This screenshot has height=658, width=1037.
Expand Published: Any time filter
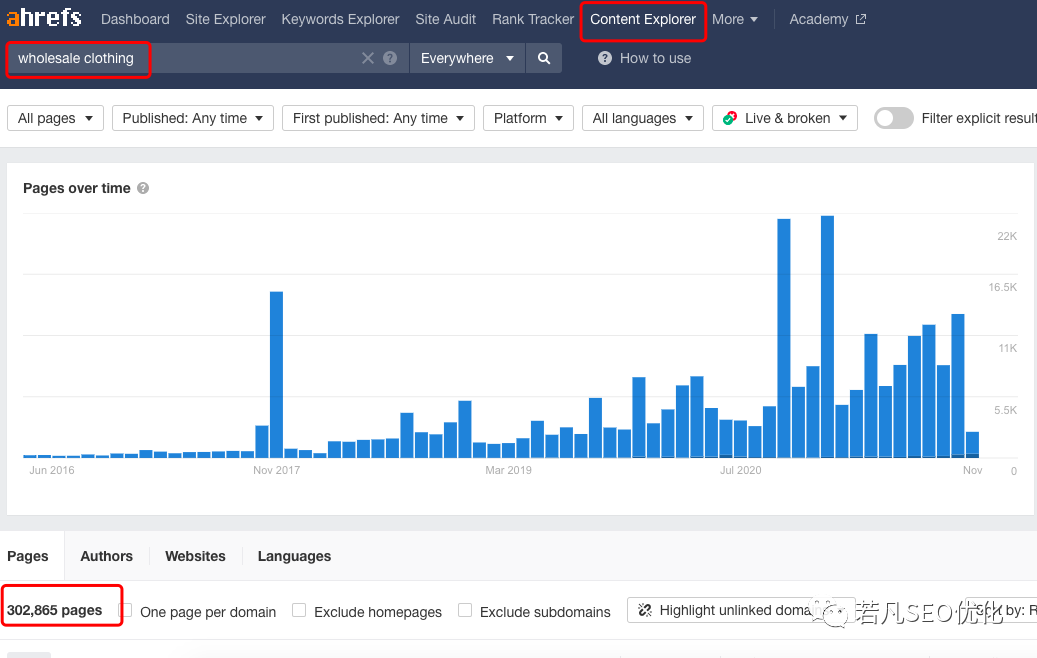point(193,118)
